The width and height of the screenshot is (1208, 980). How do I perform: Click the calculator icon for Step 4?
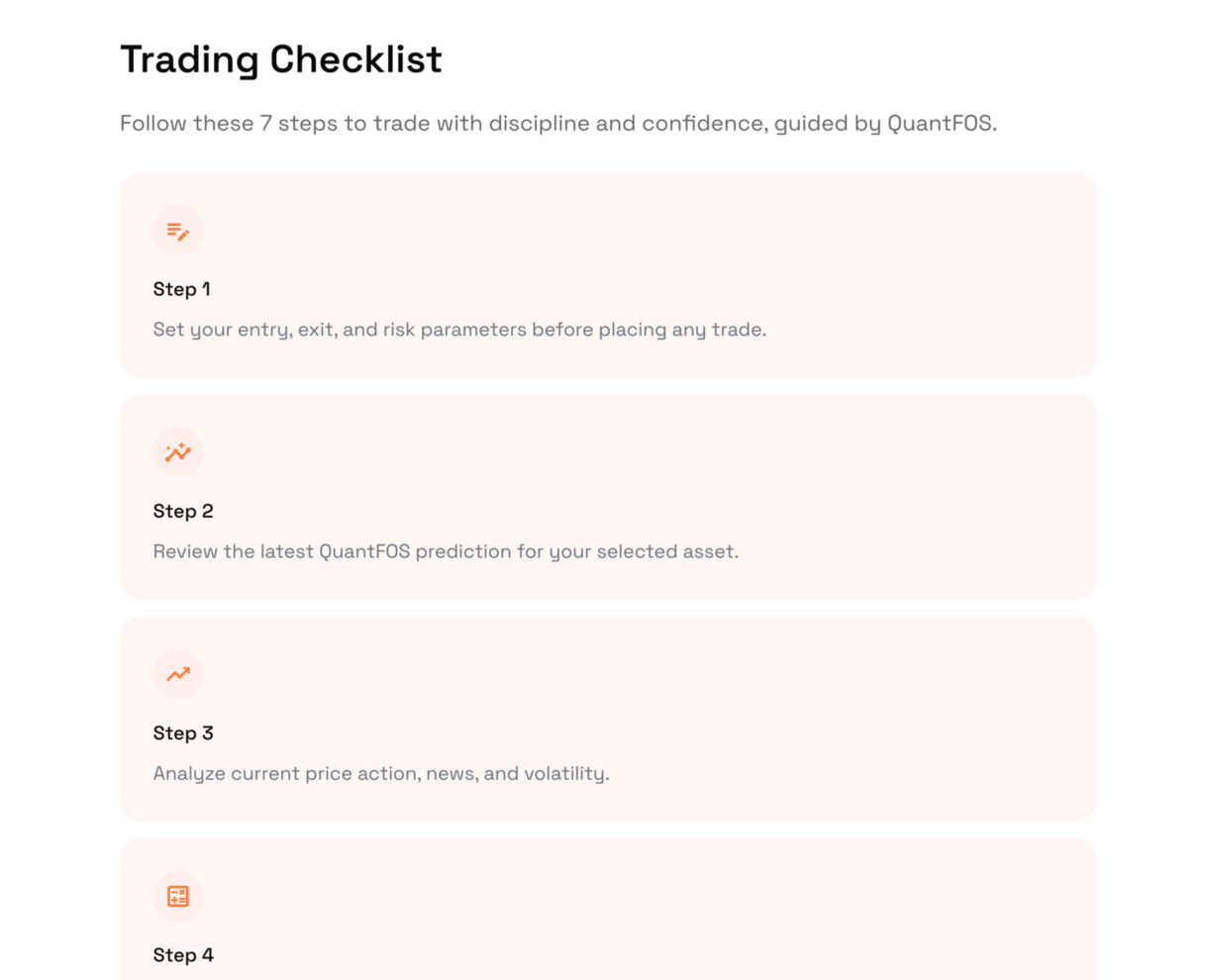coord(178,896)
